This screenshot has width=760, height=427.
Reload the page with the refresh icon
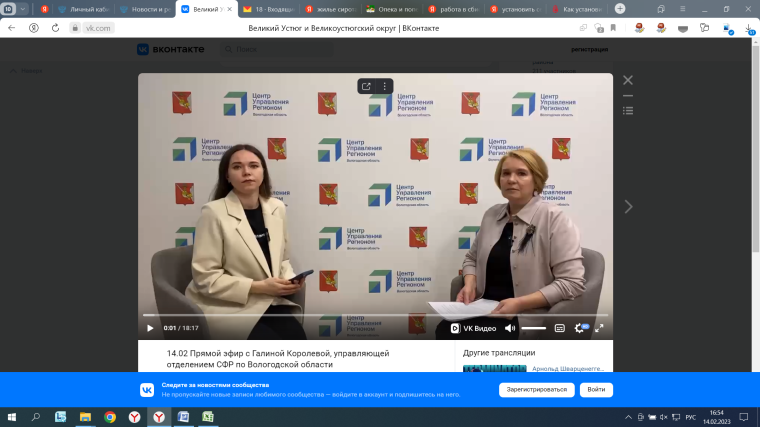pyautogui.click(x=55, y=28)
